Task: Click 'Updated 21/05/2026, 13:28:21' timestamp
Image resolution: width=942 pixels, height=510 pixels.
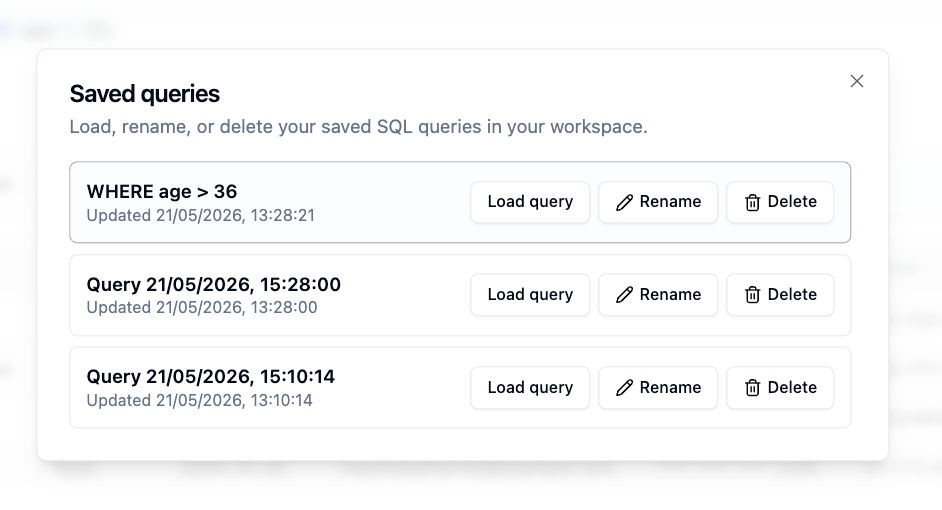Action: coord(201,215)
